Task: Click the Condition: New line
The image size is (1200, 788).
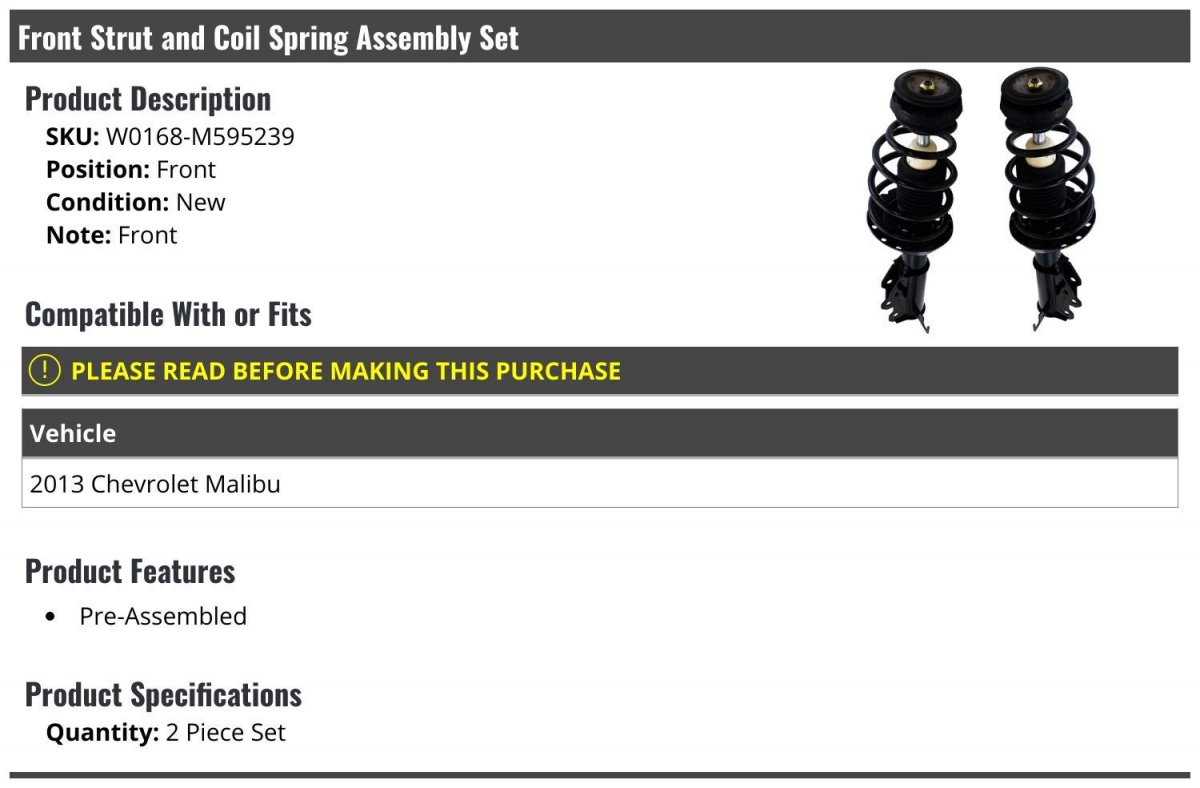Action: pos(136,202)
